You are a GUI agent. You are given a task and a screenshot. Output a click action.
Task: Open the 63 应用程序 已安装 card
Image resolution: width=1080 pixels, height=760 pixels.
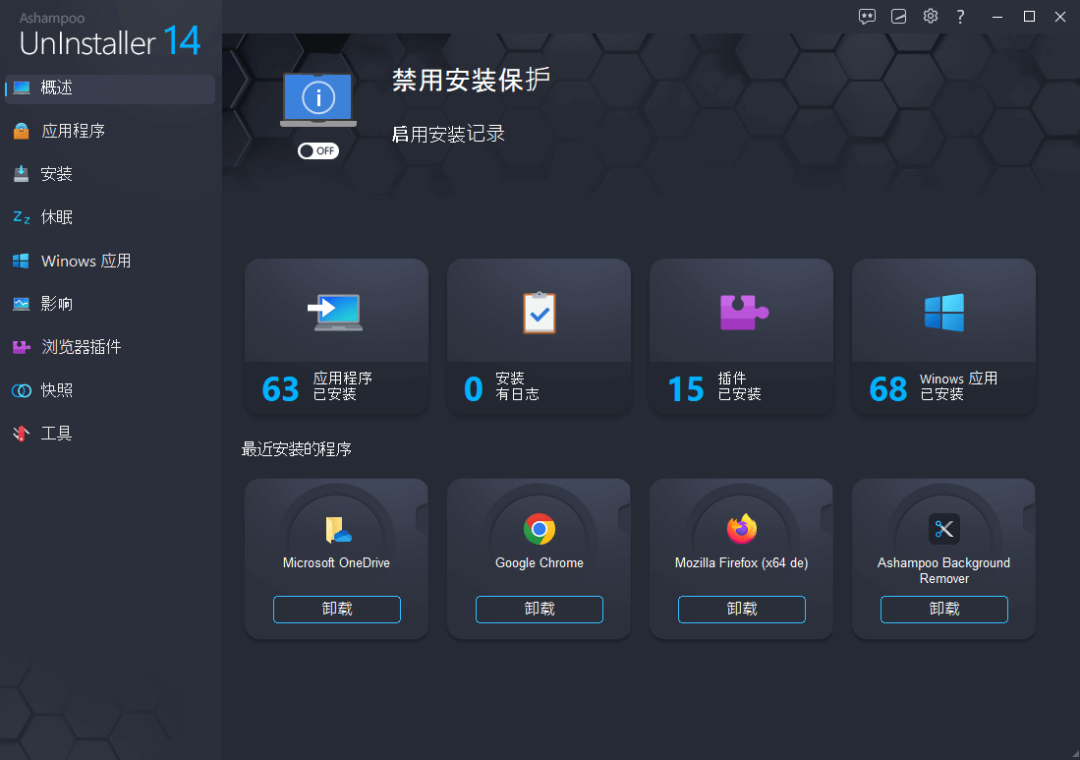click(337, 337)
